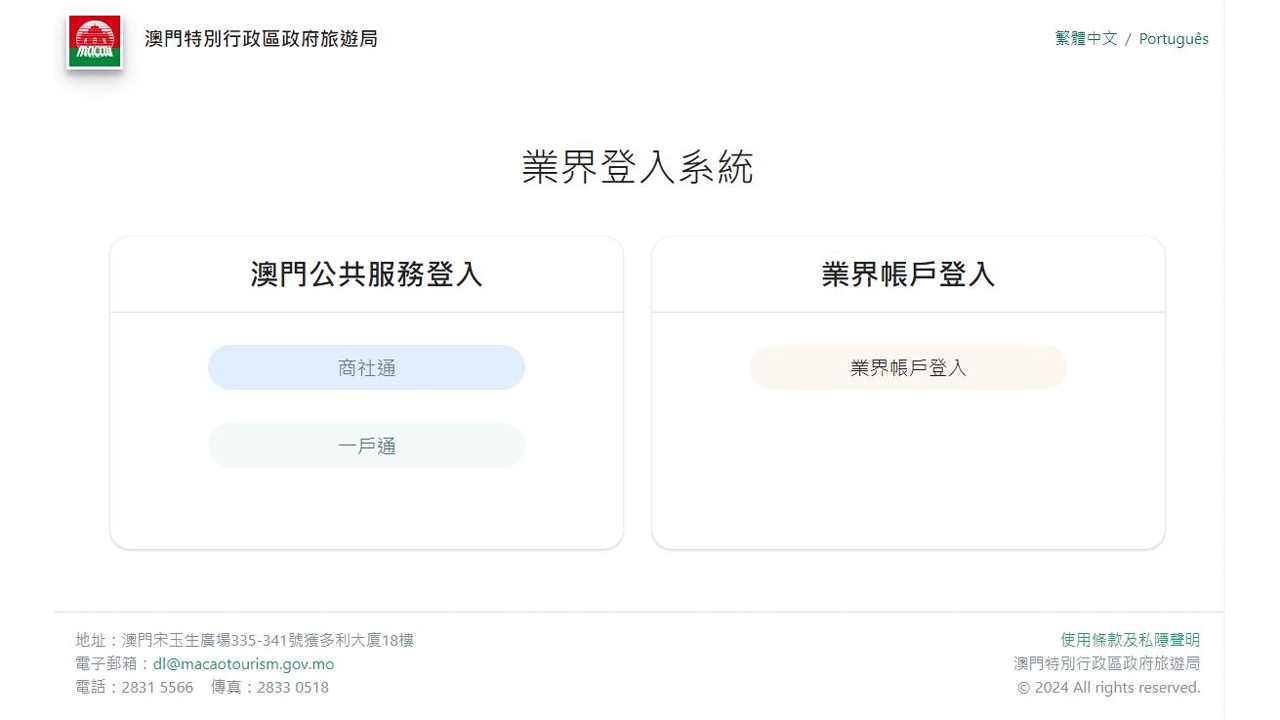Click the 業界帳戶登入 card heading
1280x720 pixels.
(908, 274)
